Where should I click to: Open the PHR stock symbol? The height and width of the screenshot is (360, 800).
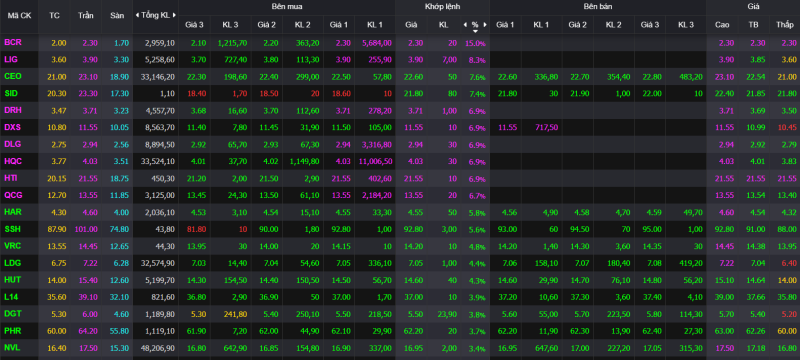click(x=13, y=330)
